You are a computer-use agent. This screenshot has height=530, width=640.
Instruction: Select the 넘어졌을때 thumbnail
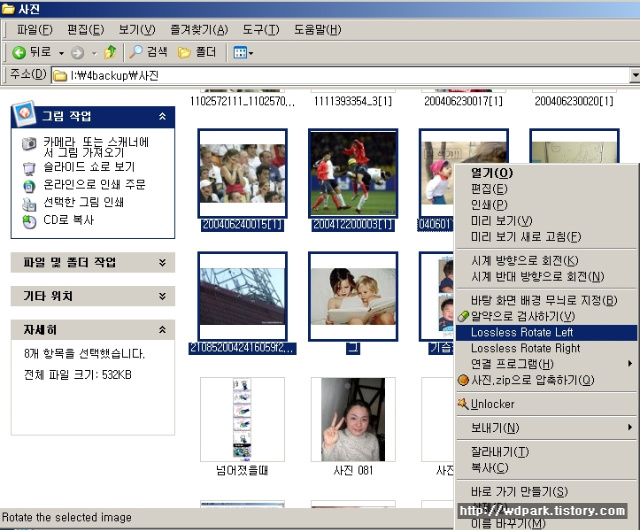(x=242, y=419)
